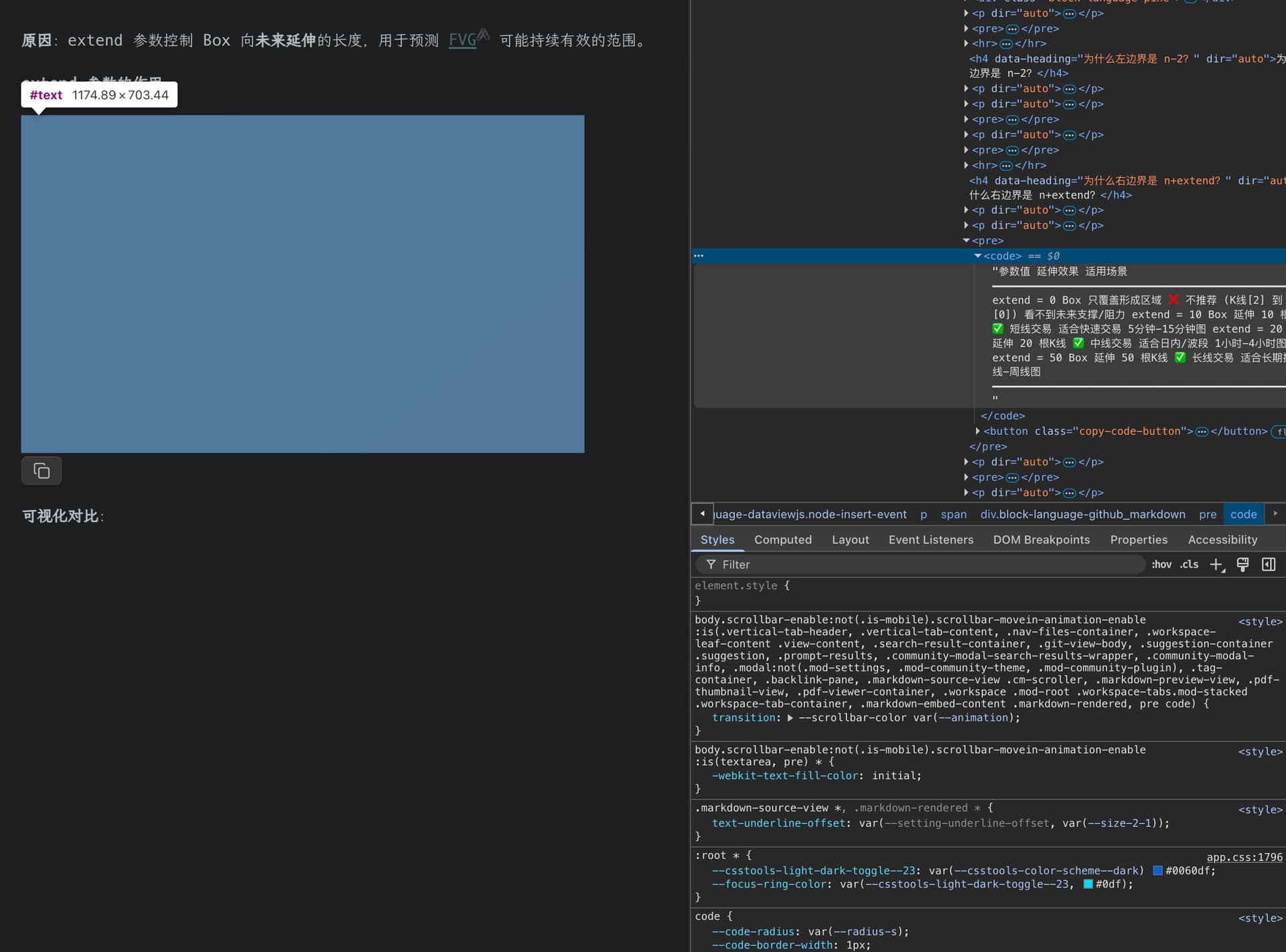
Task: Toggle the .cls element classes panel
Action: [1190, 565]
